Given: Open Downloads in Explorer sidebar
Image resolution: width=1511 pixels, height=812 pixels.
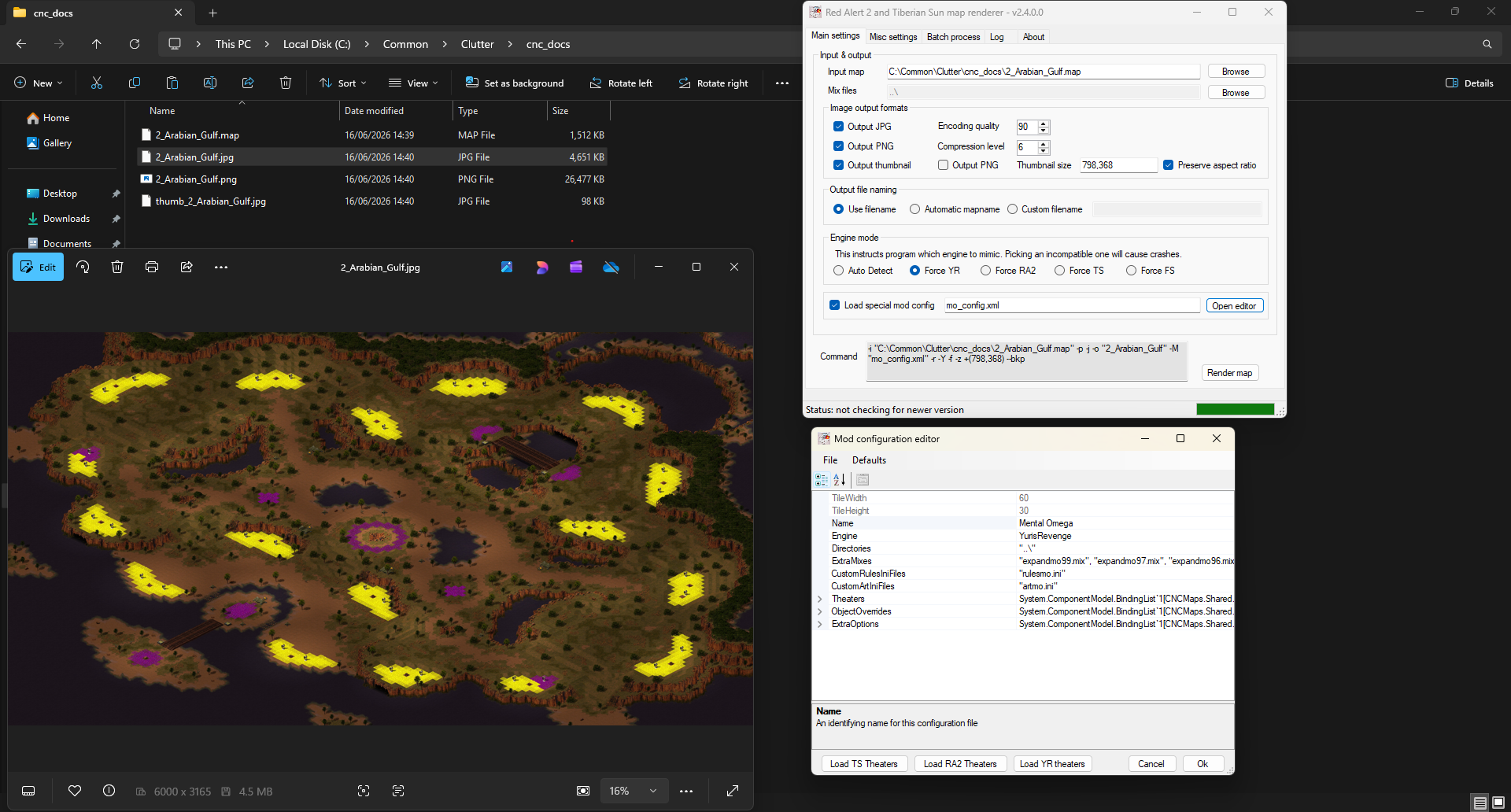Looking at the screenshot, I should click(66, 219).
